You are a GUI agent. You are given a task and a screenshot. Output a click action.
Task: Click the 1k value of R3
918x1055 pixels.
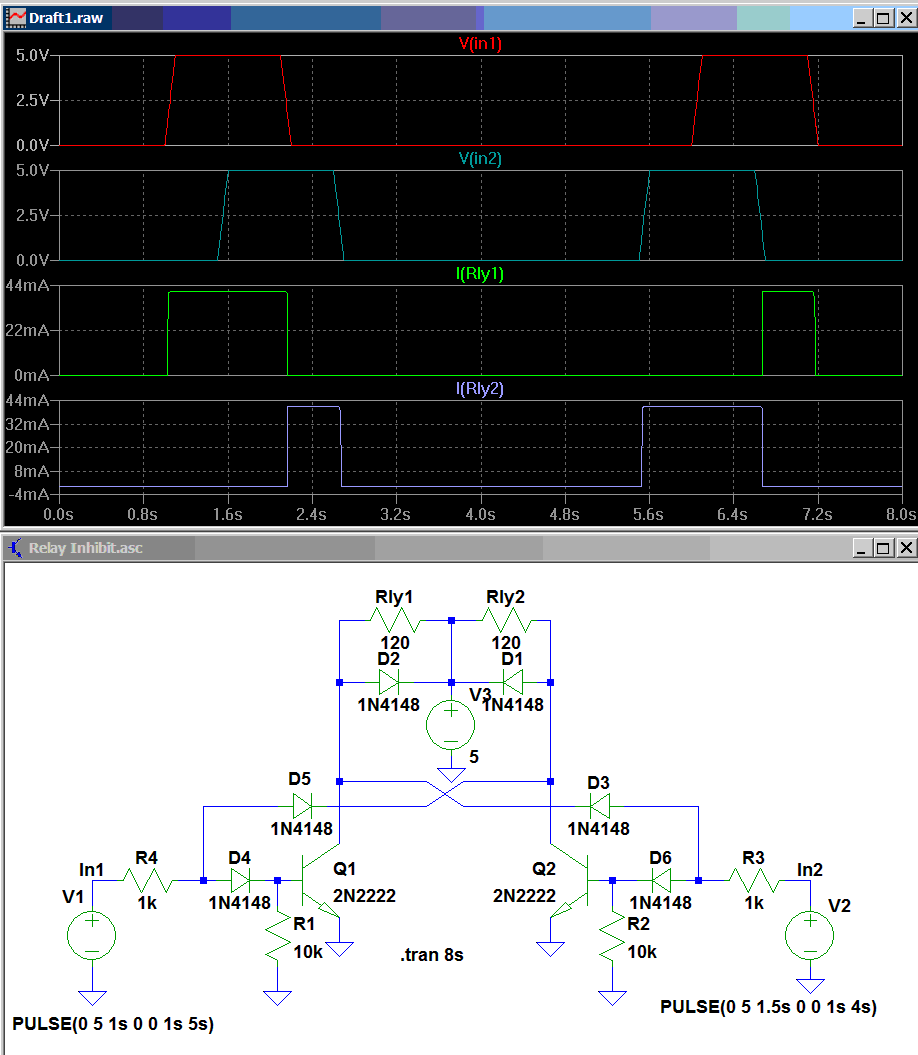754,903
